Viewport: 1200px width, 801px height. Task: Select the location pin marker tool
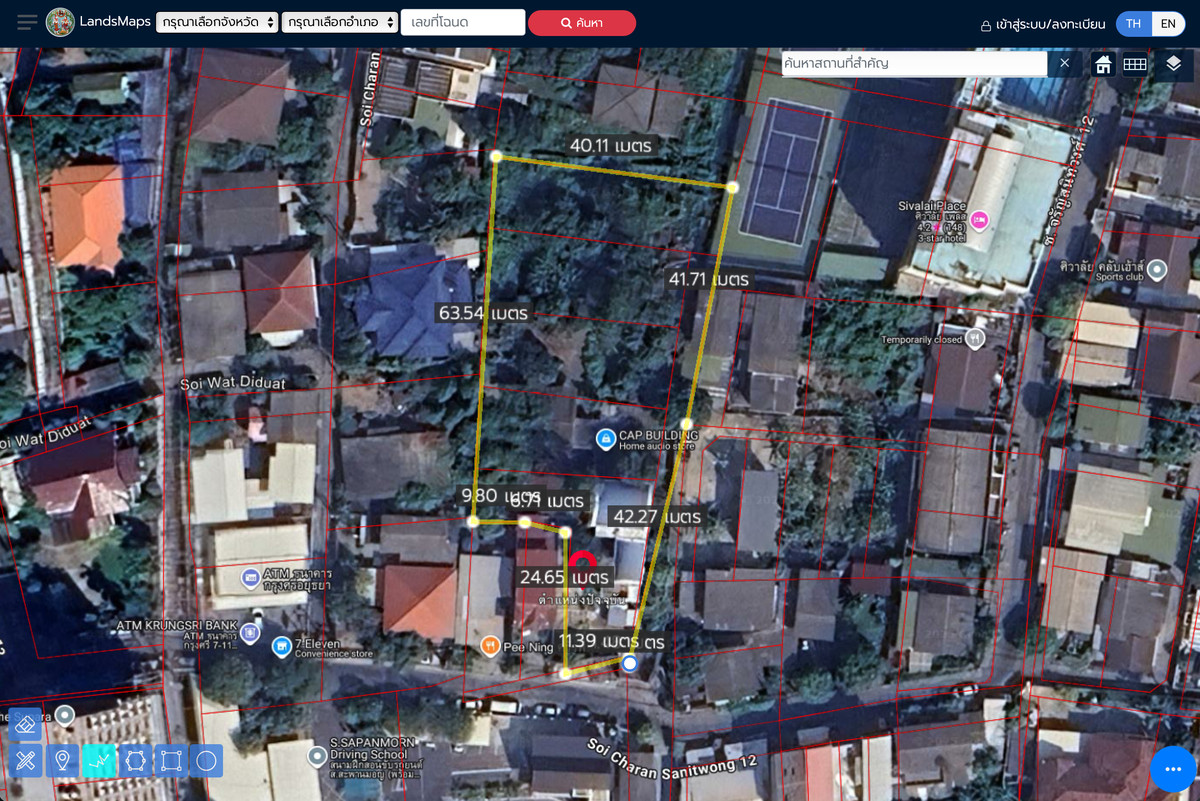[x=62, y=761]
